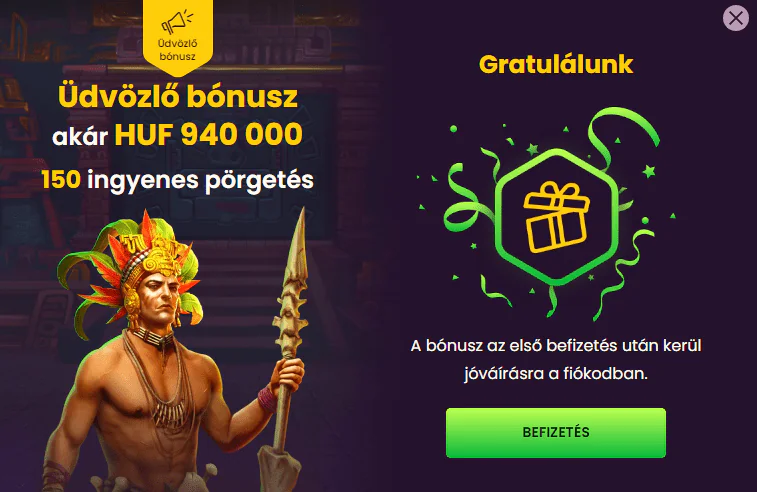Screen dimensions: 757x492
Task: Click the white word akár
Action: click(x=80, y=137)
